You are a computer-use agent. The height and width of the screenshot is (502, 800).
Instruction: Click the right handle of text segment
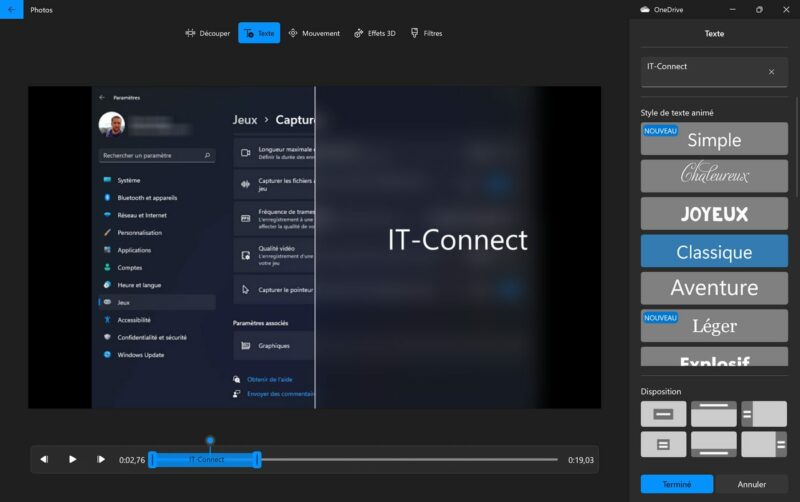[258, 460]
